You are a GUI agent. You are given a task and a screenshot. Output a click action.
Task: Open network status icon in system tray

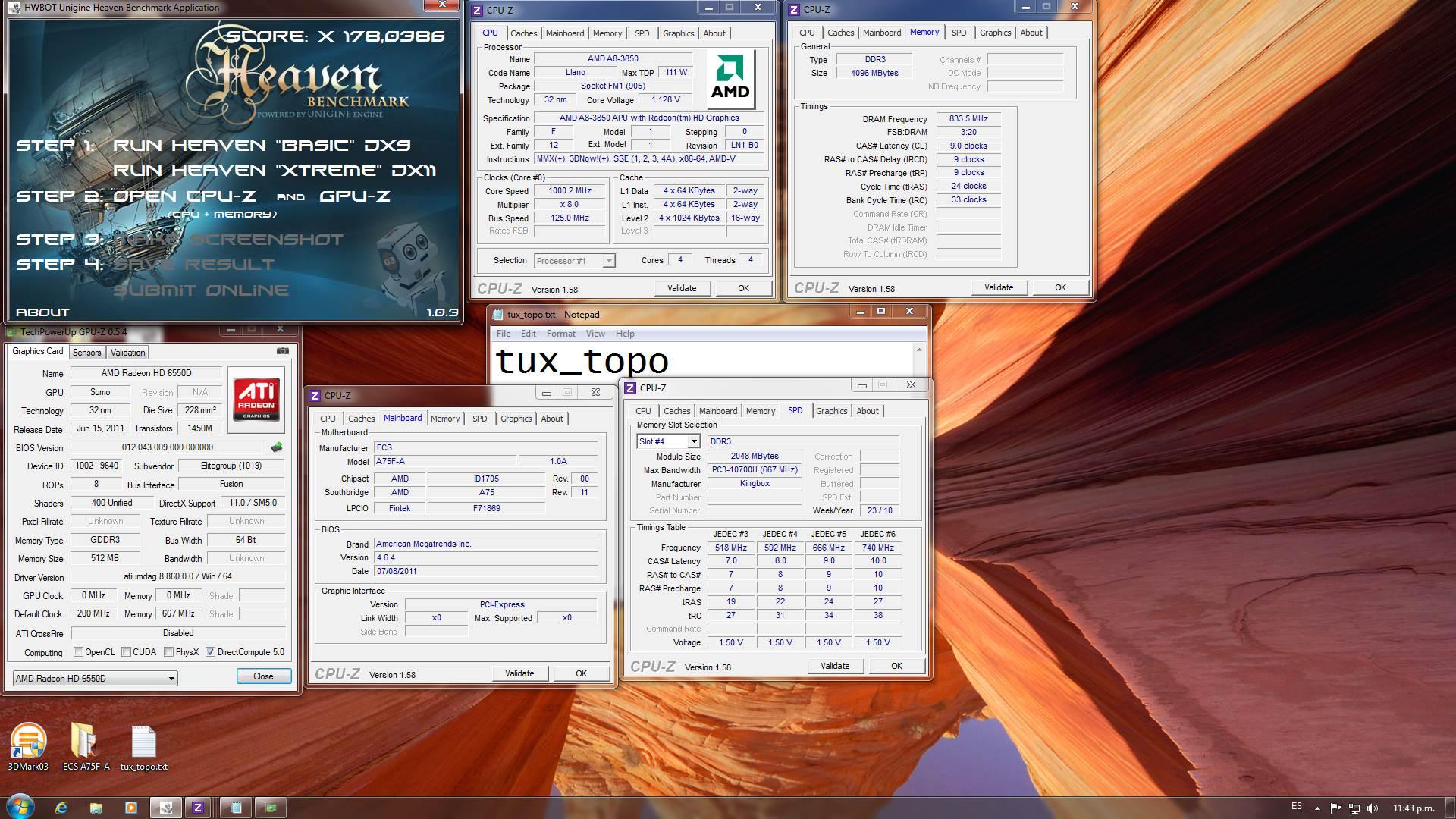click(1354, 808)
